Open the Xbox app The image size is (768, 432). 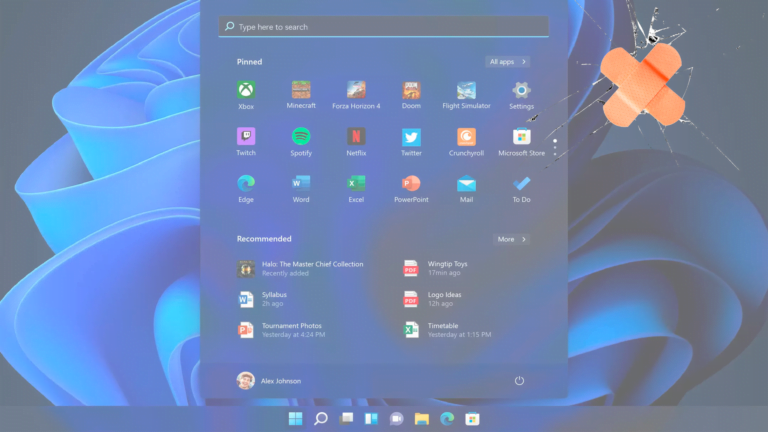tap(246, 95)
